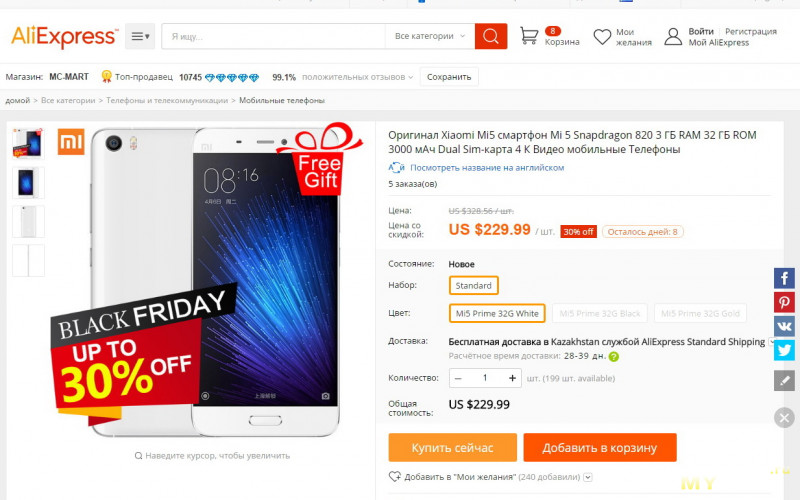Viewport: 800px width, 500px height.
Task: Select the Standard bundle option
Action: pyautogui.click(x=473, y=285)
